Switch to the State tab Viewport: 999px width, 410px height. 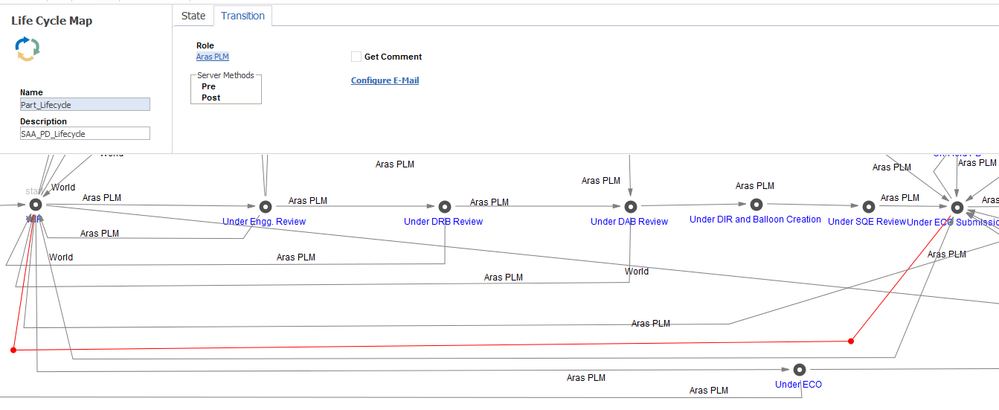pos(193,16)
